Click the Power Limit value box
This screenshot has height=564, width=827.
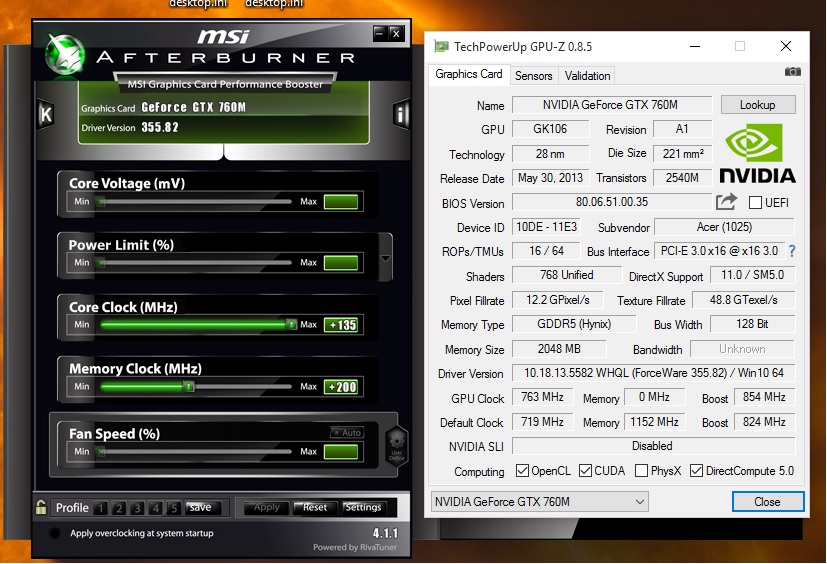[341, 263]
